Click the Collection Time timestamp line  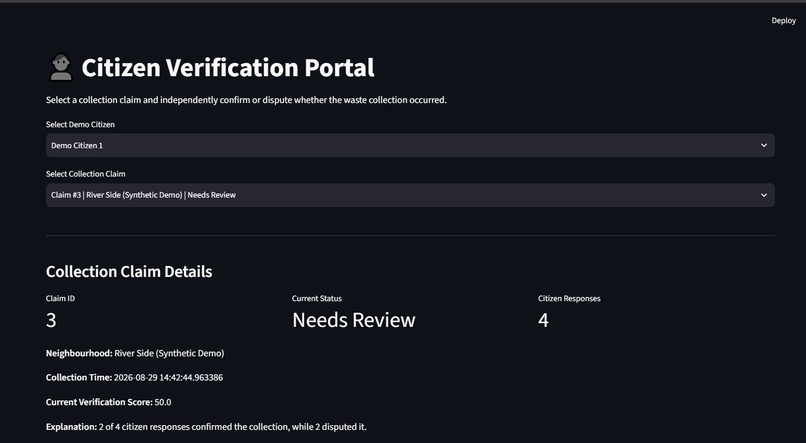pos(134,378)
